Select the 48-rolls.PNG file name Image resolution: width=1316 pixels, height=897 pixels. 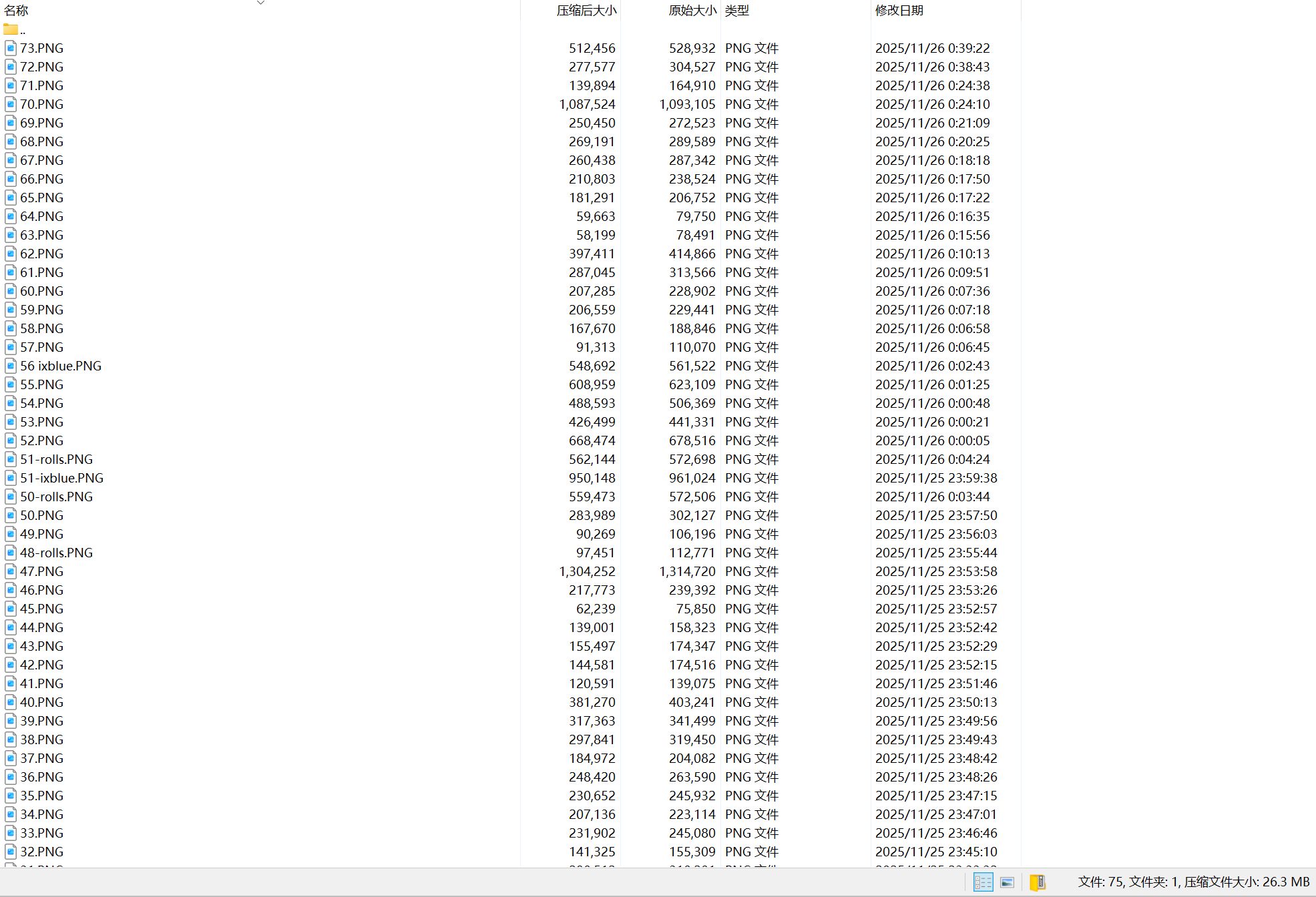[56, 553]
